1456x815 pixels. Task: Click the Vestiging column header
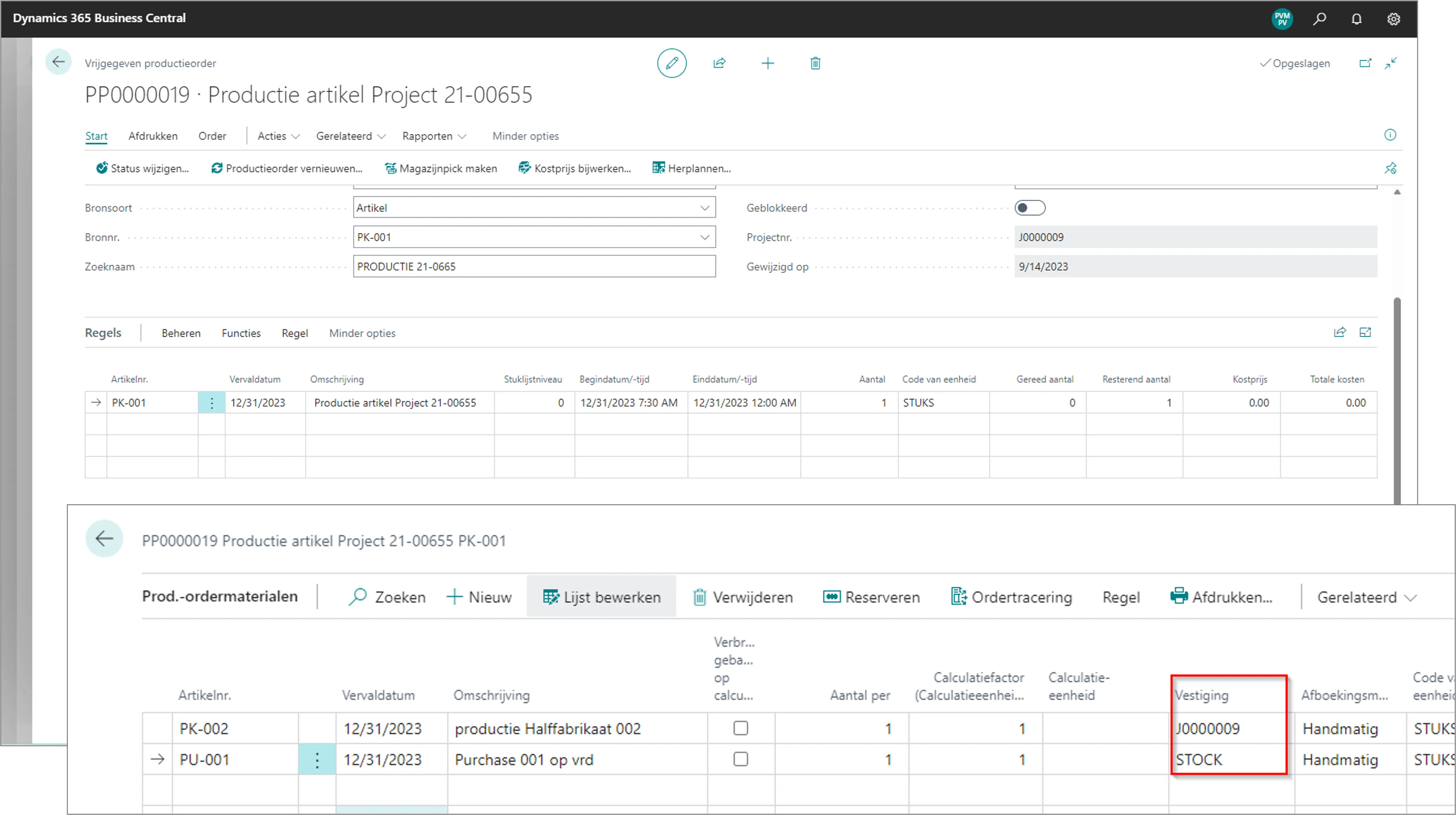(1202, 695)
